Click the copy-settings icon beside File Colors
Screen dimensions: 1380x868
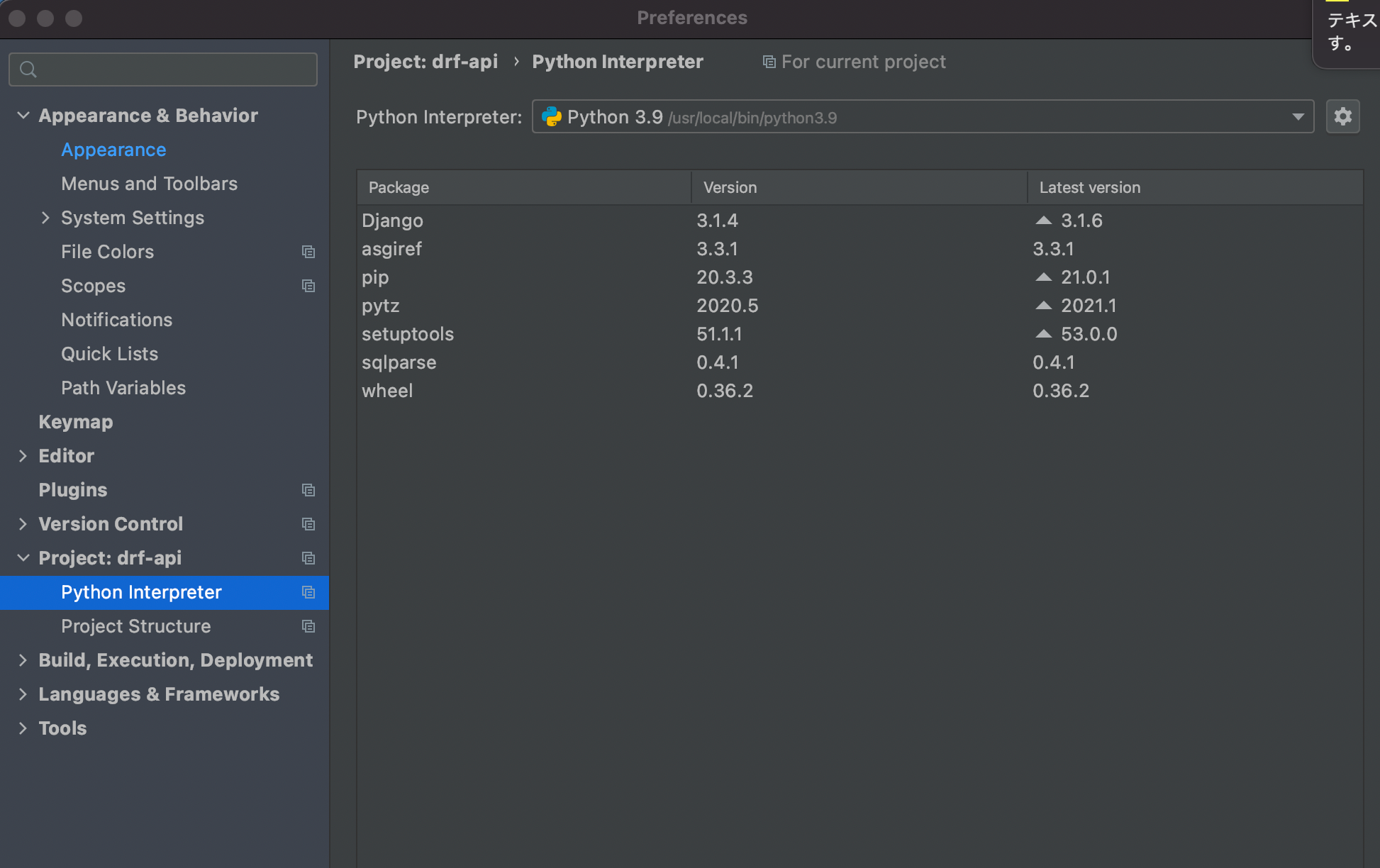click(308, 252)
